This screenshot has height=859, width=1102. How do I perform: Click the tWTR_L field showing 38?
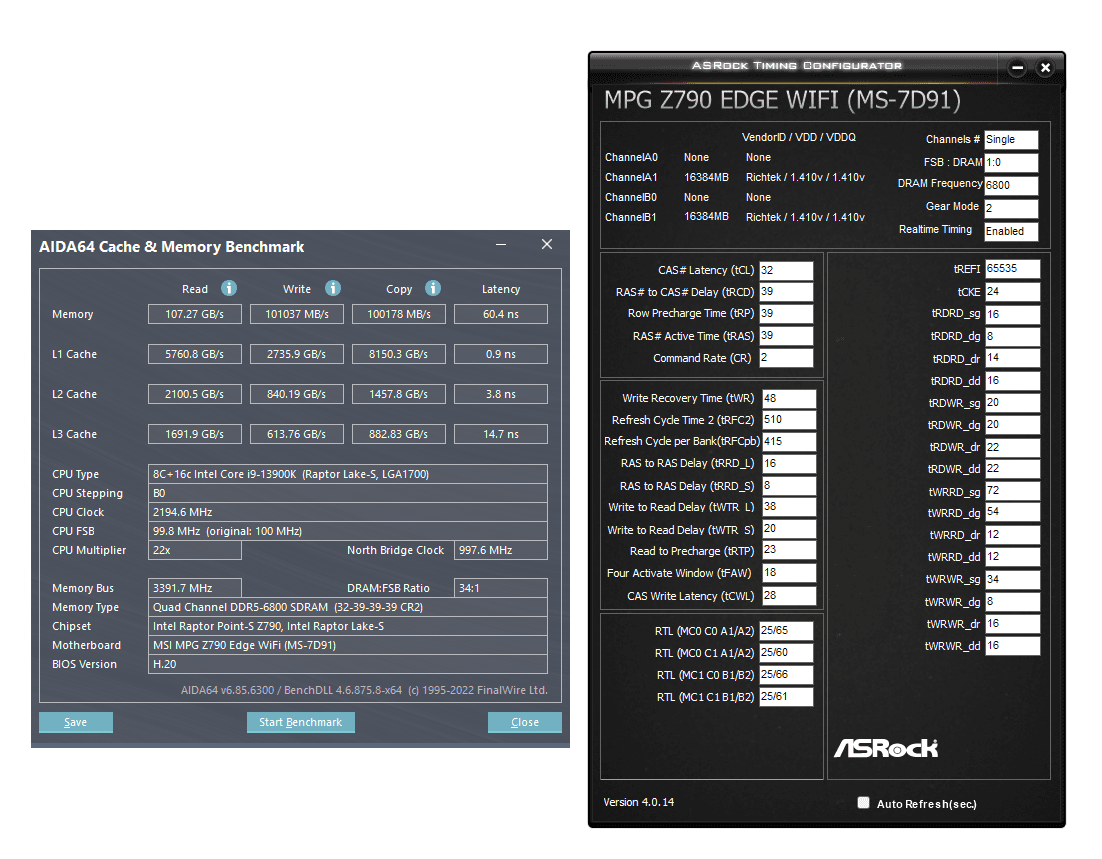[x=789, y=507]
